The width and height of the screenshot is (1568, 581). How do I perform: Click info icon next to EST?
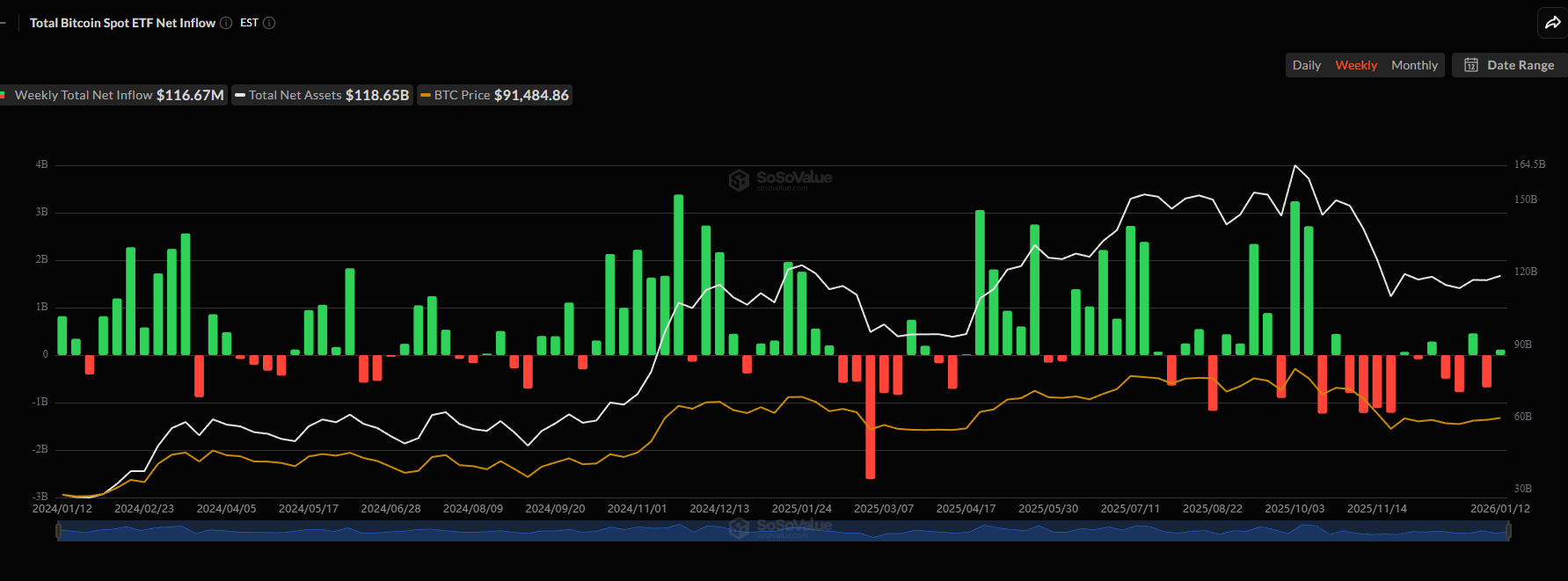[x=269, y=23]
